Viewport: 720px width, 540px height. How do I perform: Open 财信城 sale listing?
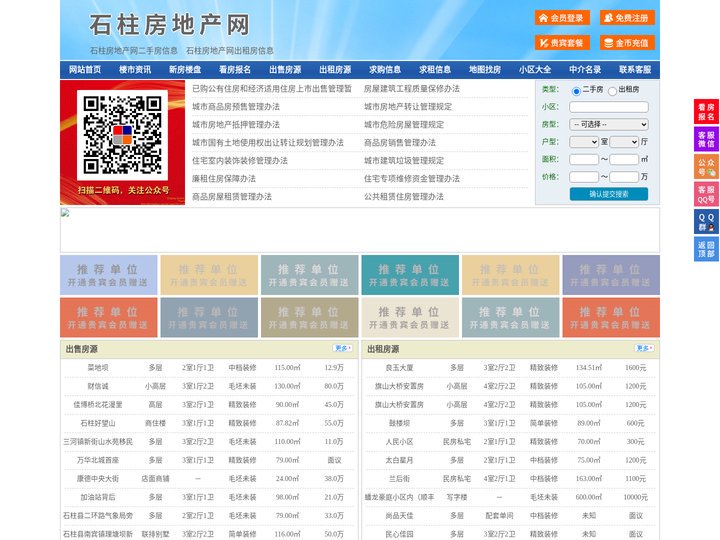[98, 387]
